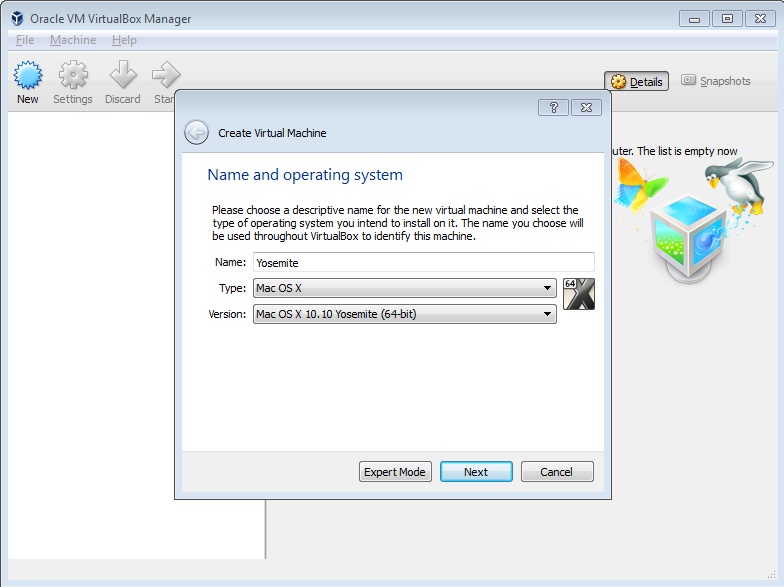This screenshot has width=784, height=587.
Task: Switch to Expert Mode
Action: pyautogui.click(x=395, y=472)
